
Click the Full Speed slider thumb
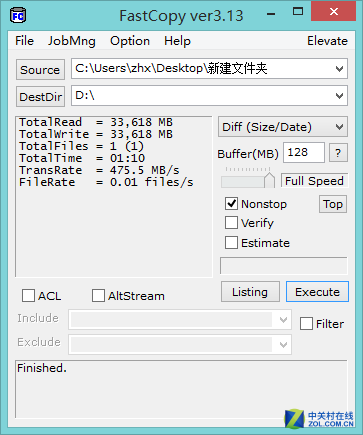tap(269, 180)
